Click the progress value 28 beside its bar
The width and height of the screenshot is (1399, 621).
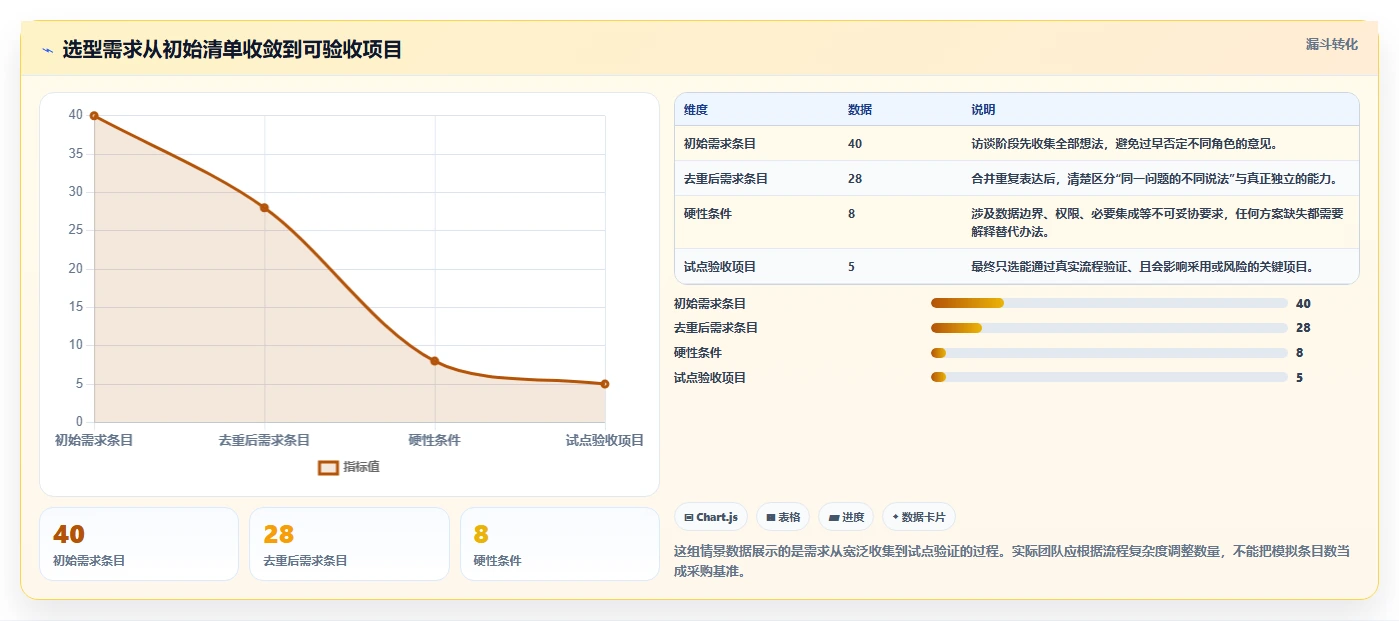point(1303,328)
